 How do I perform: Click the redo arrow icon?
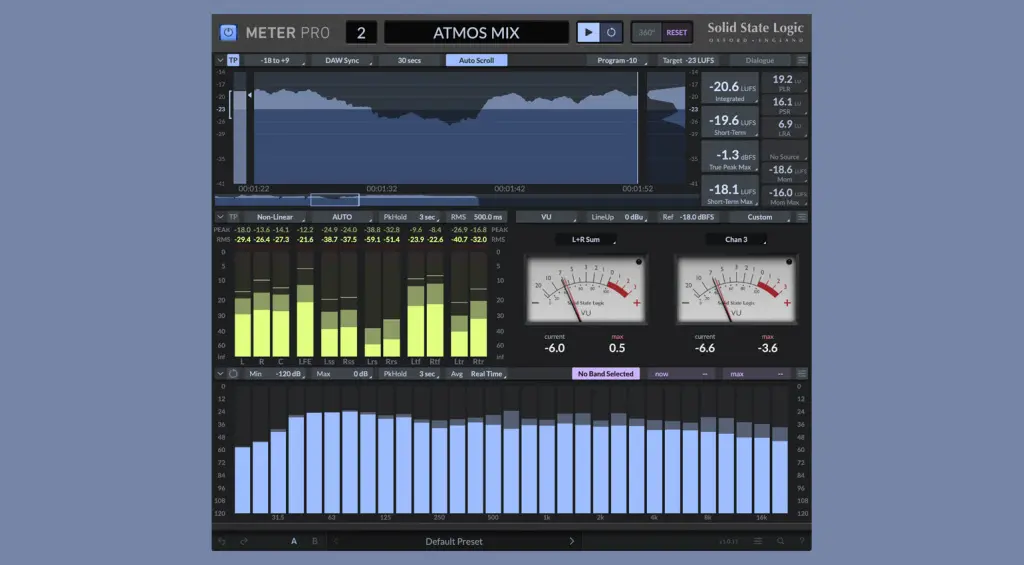tap(244, 541)
